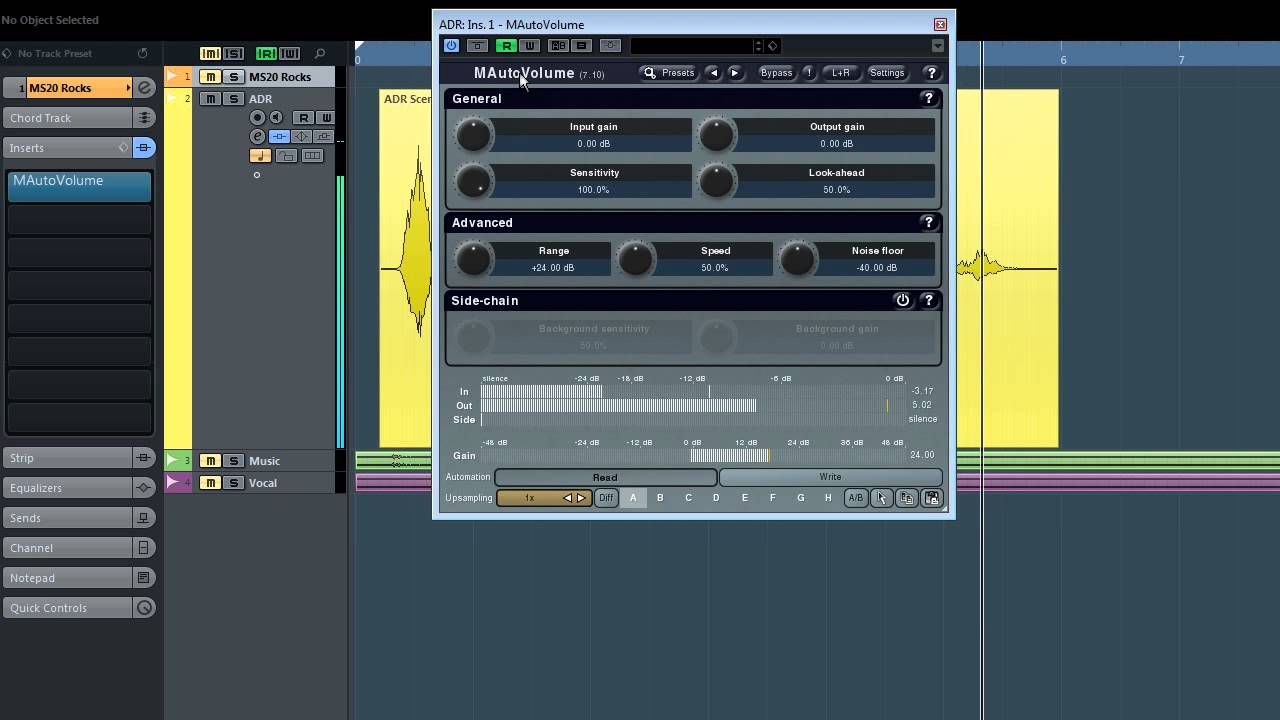The width and height of the screenshot is (1280, 720).
Task: Expand the Equalizers inspector section
Action: [69, 488]
